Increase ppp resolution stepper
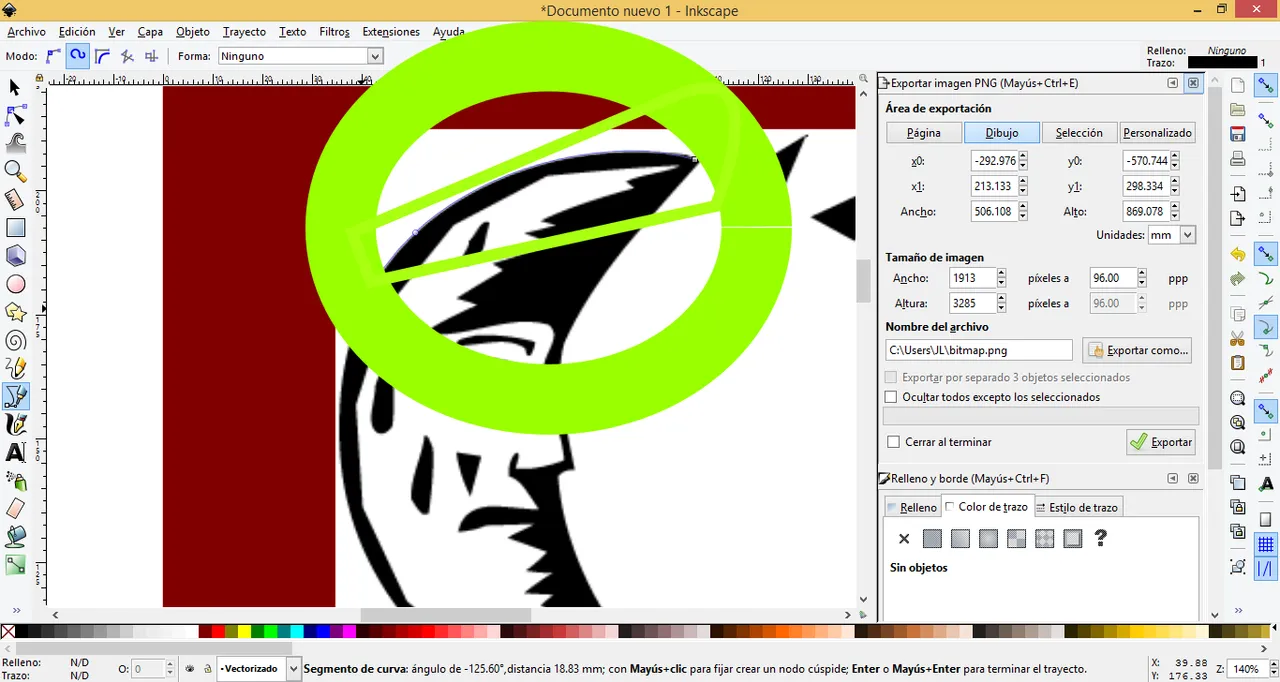Screen dimensions: 1280x682 click(1141, 274)
